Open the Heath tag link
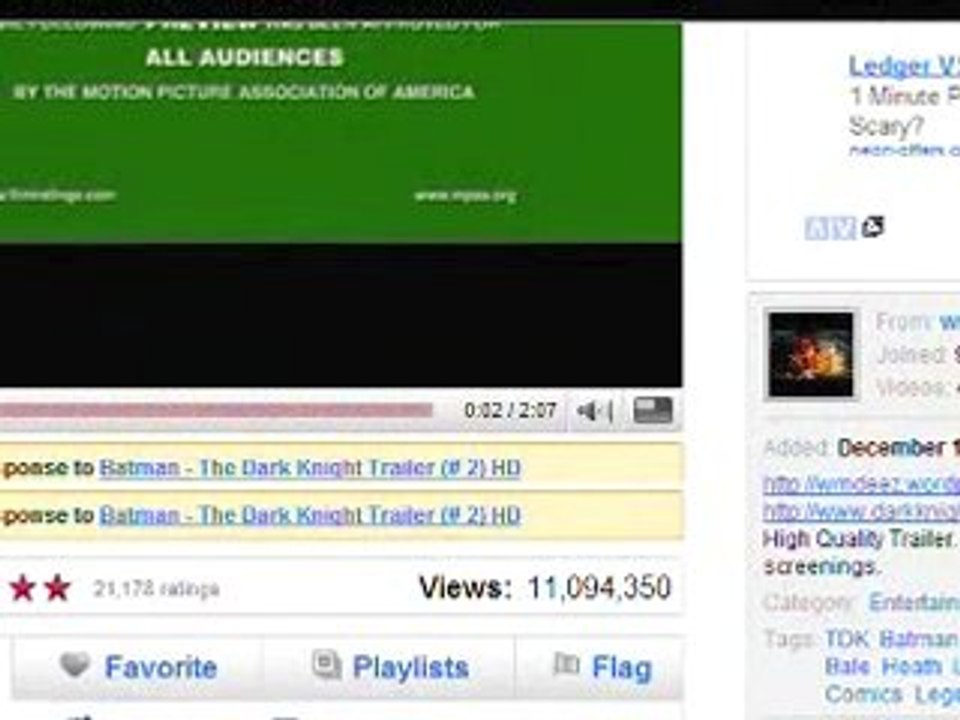 click(912, 666)
